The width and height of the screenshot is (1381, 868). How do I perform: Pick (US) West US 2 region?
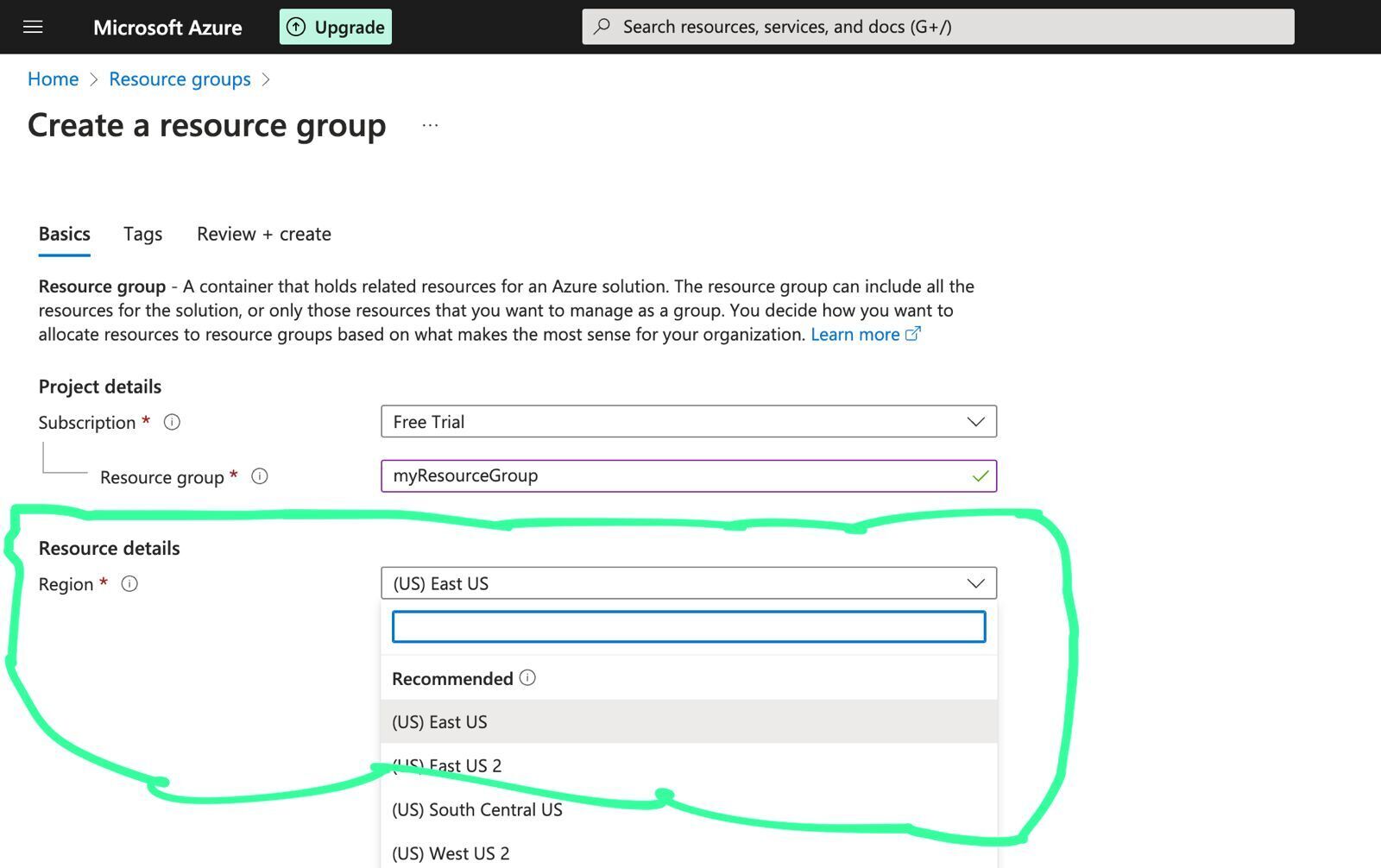click(689, 852)
